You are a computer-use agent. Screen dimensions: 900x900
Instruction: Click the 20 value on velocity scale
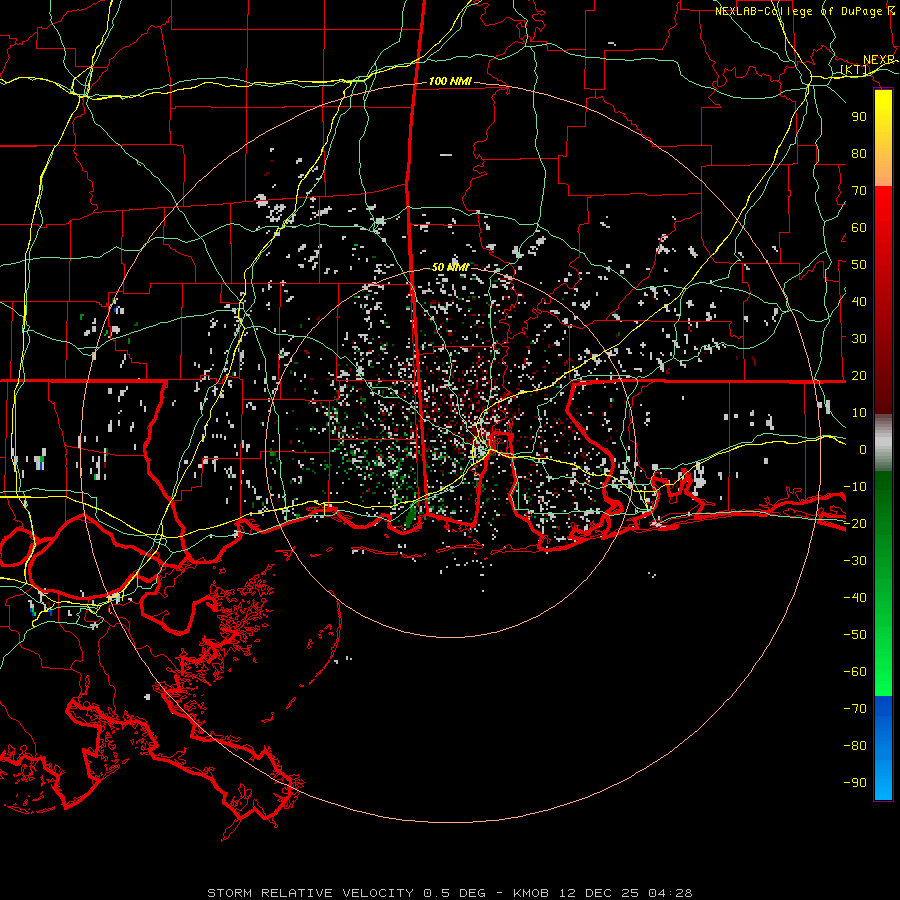[x=859, y=375]
